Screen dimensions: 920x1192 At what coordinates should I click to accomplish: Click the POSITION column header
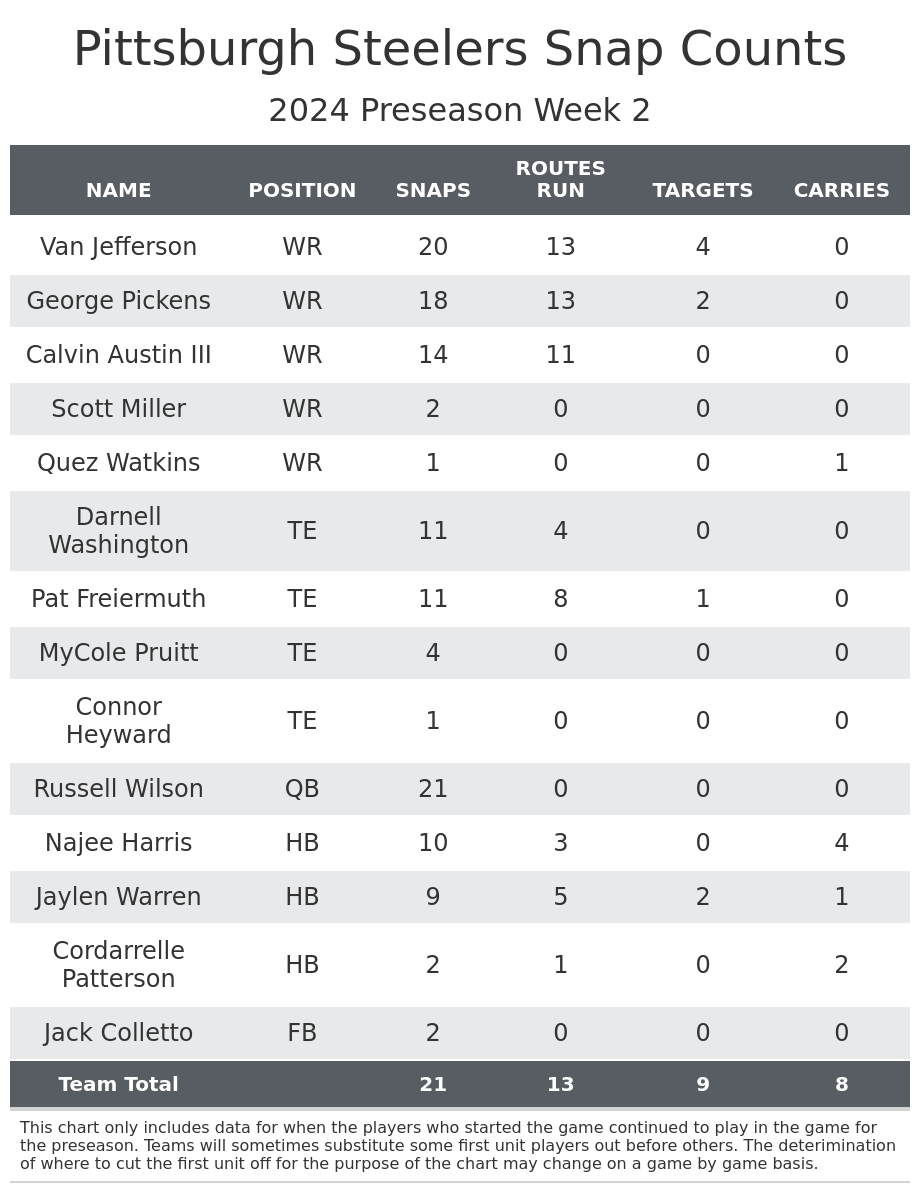pos(302,191)
